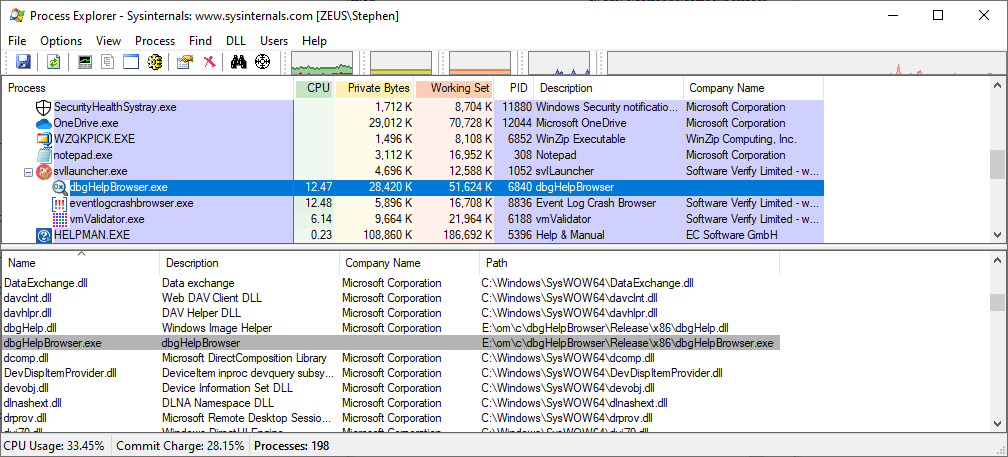Select the vmValidator.exe process row
1008x457 pixels.
[x=413, y=219]
